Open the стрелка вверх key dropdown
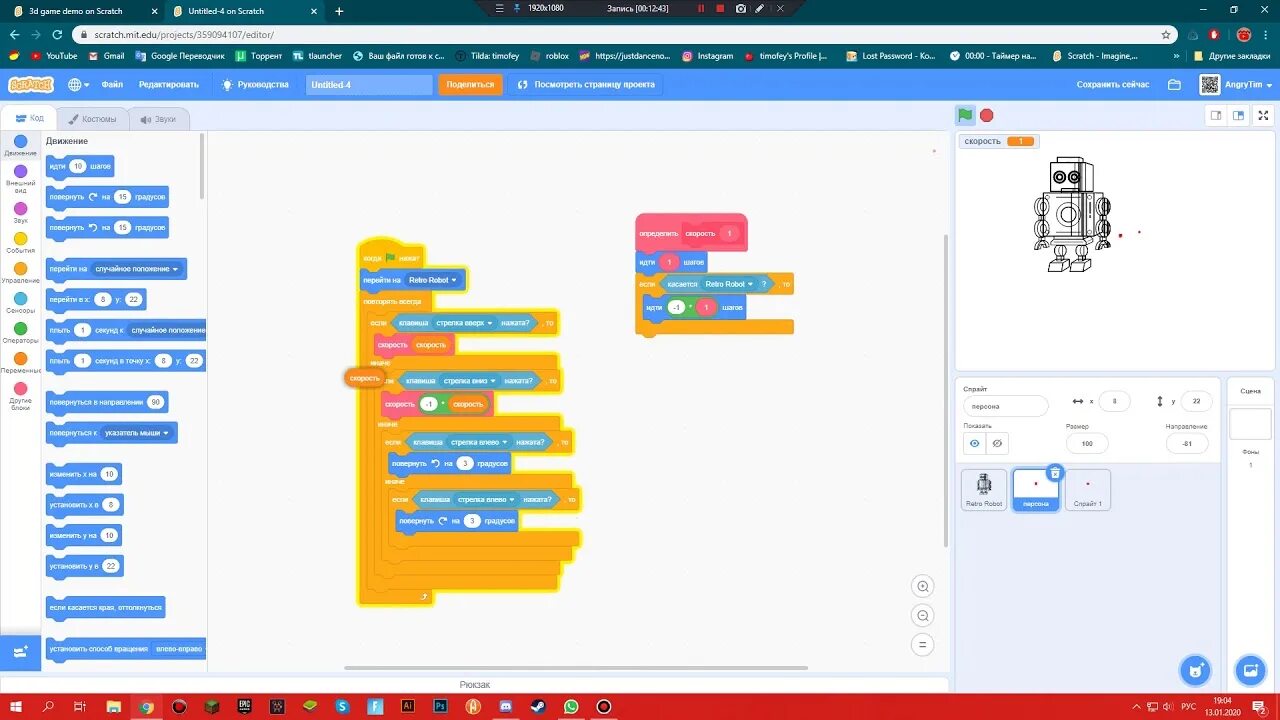 [x=465, y=322]
